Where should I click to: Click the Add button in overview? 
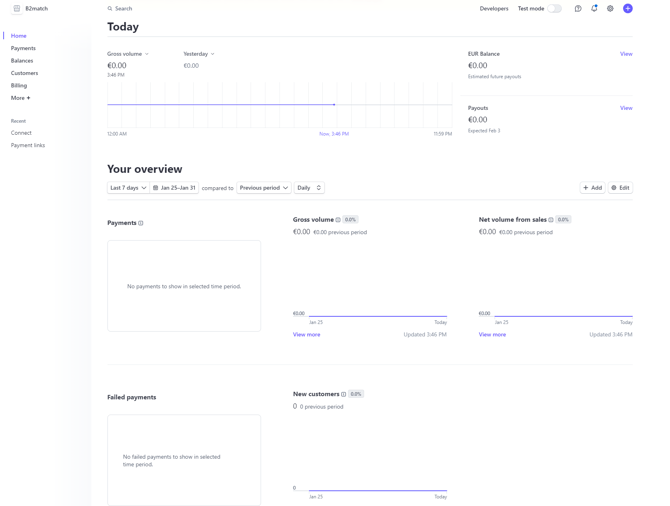pyautogui.click(x=592, y=188)
